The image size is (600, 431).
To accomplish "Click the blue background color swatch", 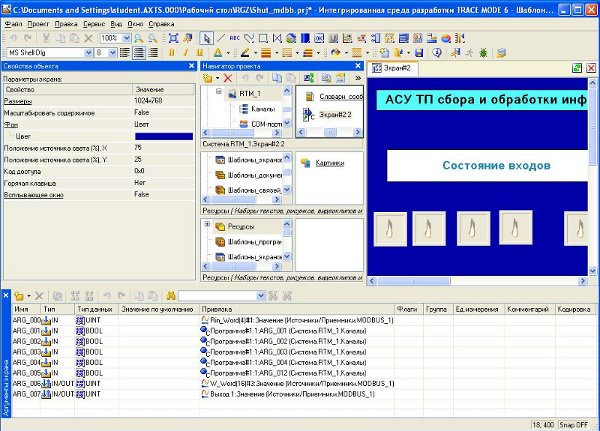I will tap(164, 137).
